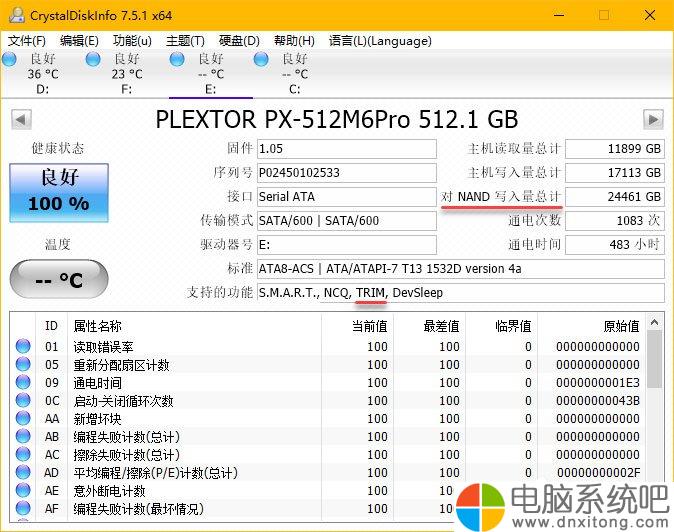This screenshot has width=674, height=532.
Task: Click the serial number field P02450102533
Action: point(347,173)
